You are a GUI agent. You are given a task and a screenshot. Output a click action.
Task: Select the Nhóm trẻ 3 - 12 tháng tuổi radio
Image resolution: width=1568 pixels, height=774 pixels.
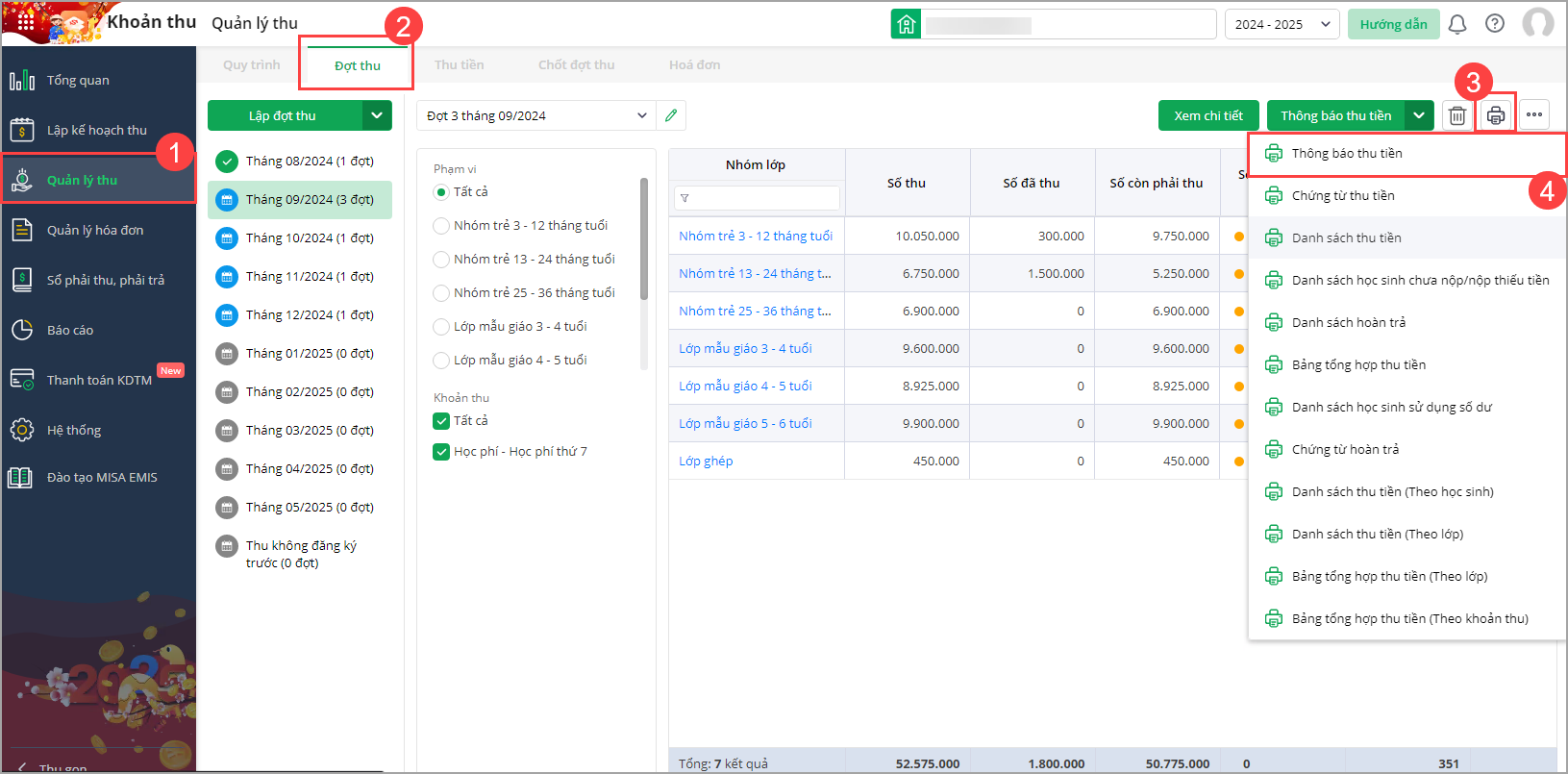coord(441,226)
